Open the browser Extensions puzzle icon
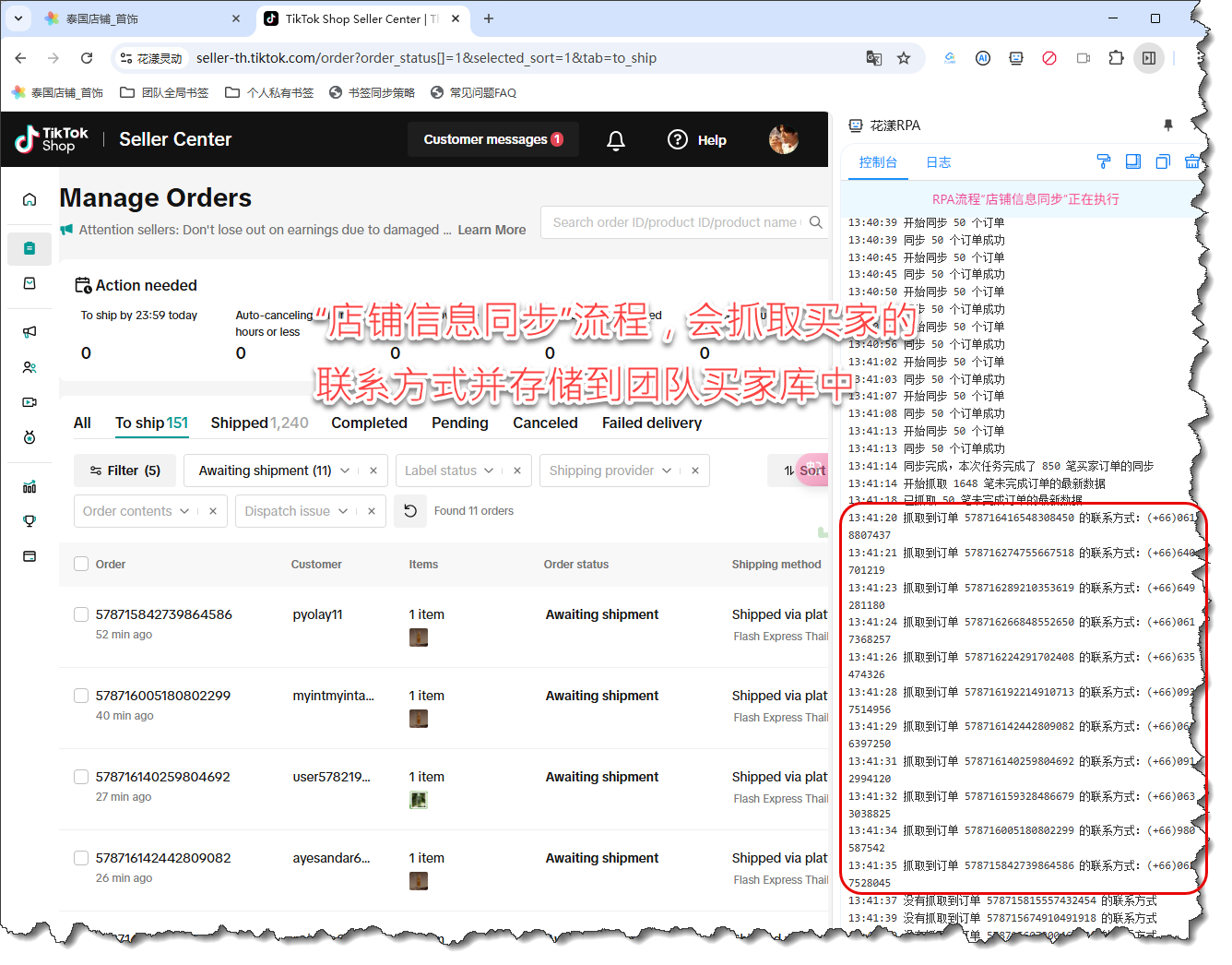1232x965 pixels. click(1116, 58)
